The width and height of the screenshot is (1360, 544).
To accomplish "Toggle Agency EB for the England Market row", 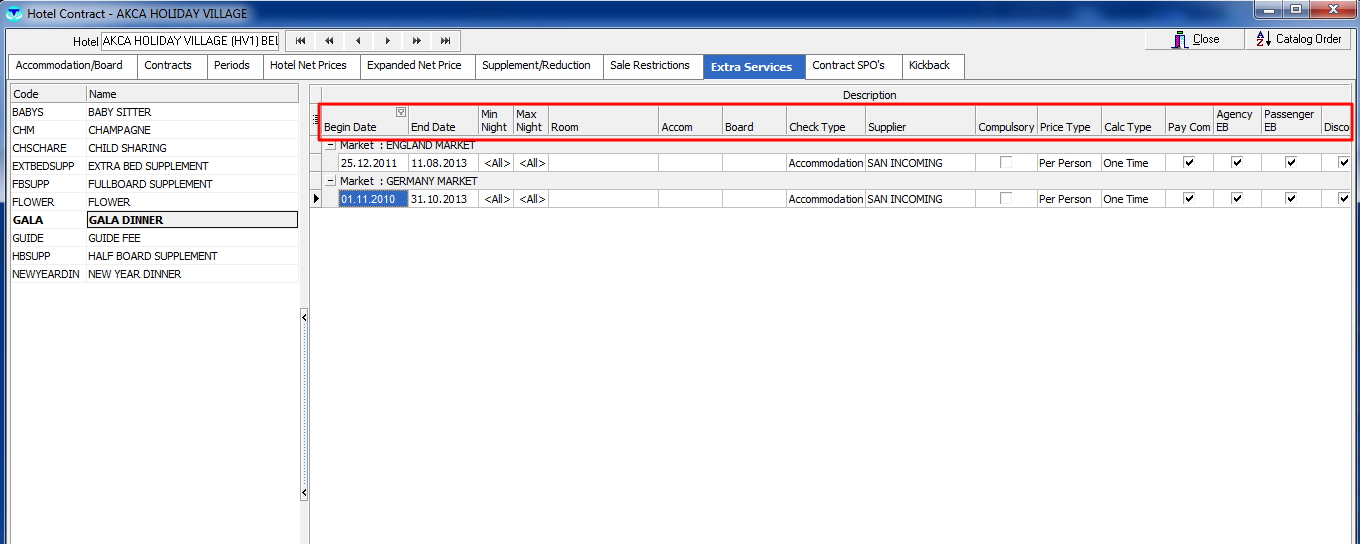I will click(1237, 163).
